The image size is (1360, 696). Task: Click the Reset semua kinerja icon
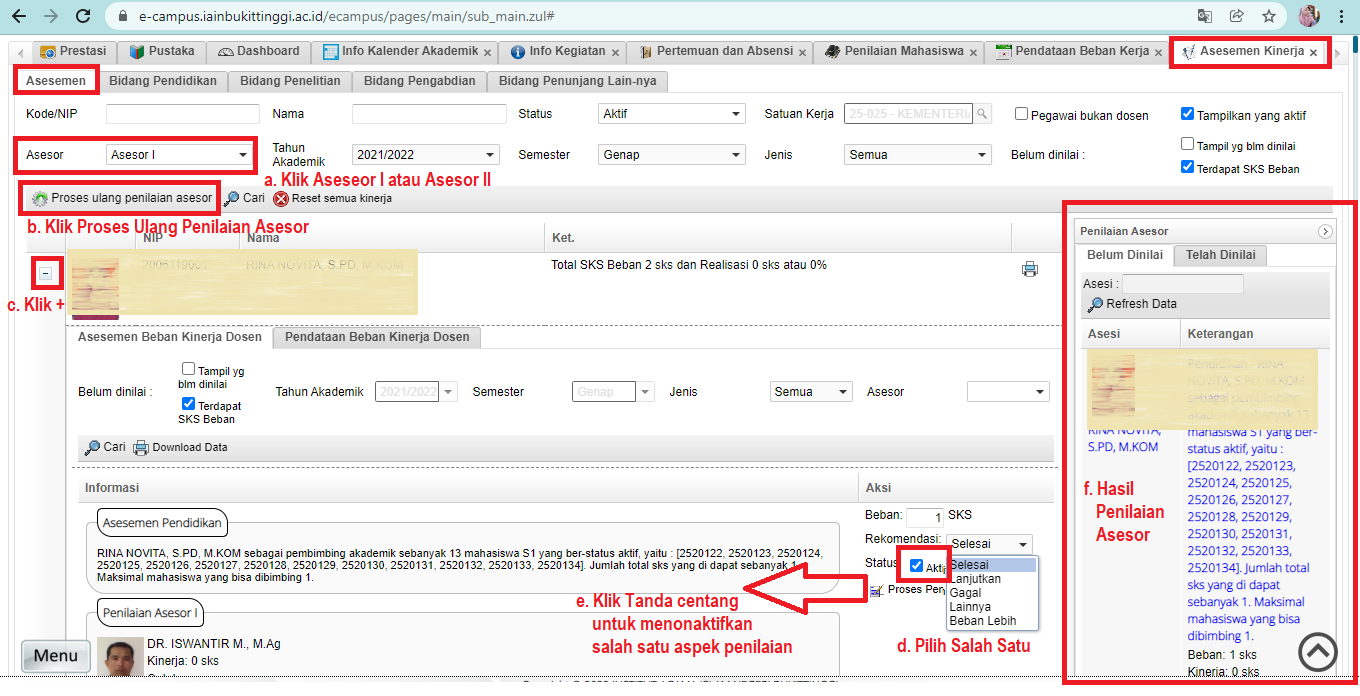coord(281,199)
